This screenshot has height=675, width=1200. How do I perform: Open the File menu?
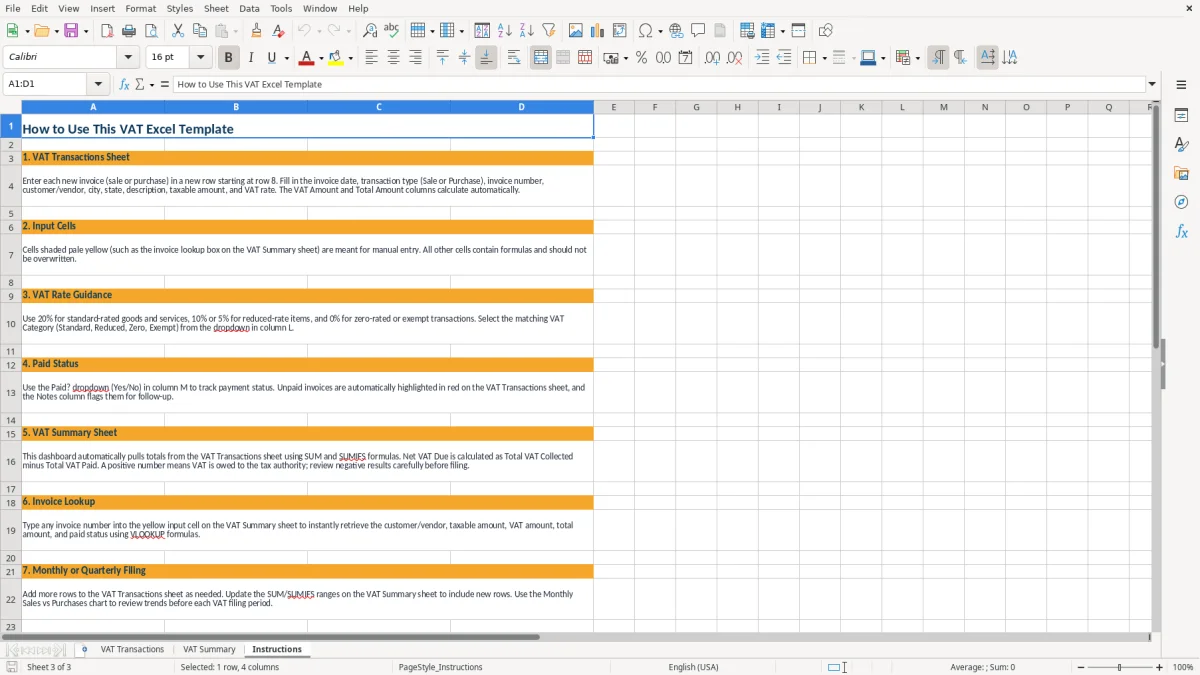[x=12, y=8]
